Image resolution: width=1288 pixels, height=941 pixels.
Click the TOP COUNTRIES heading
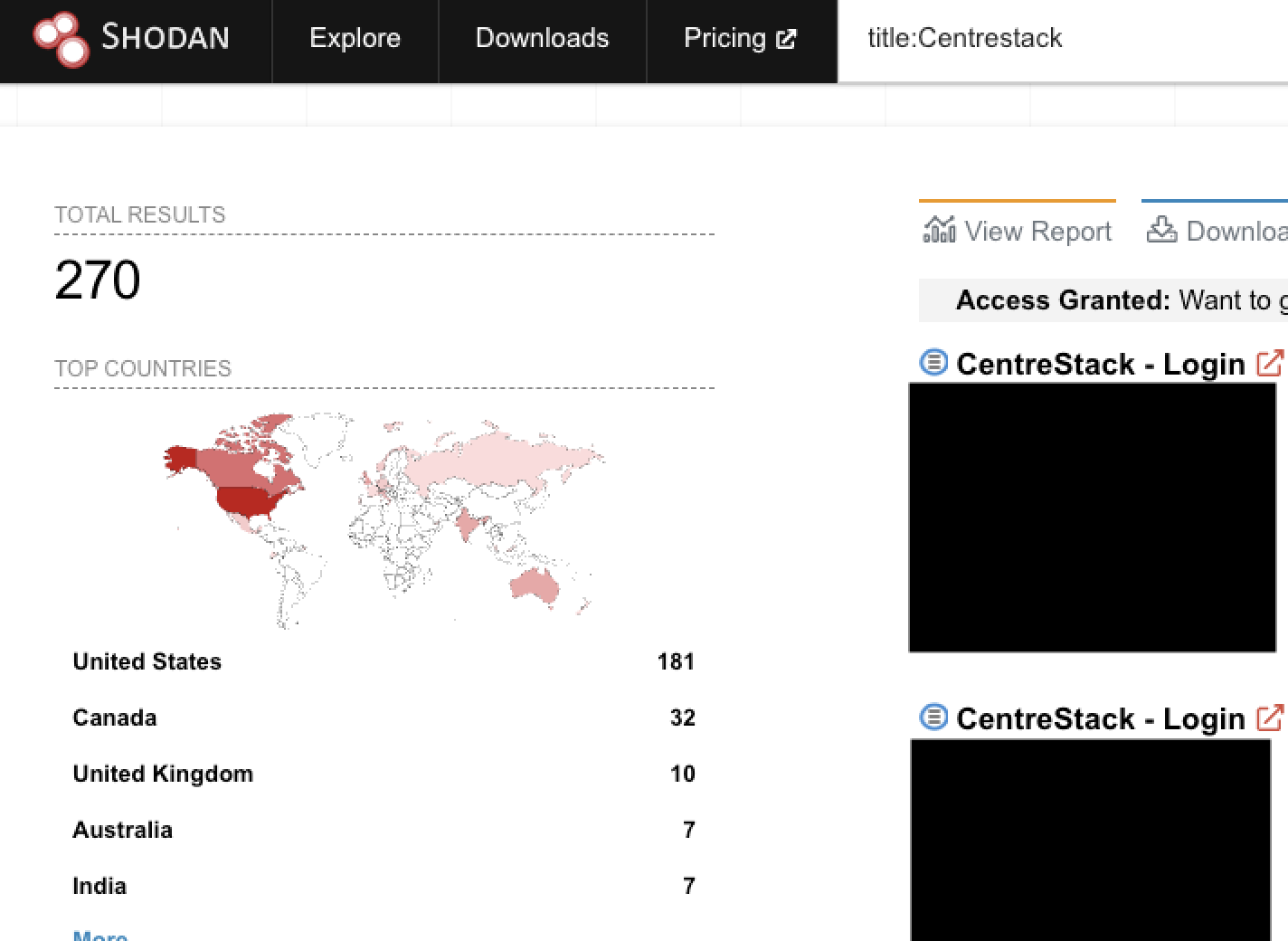[x=143, y=368]
